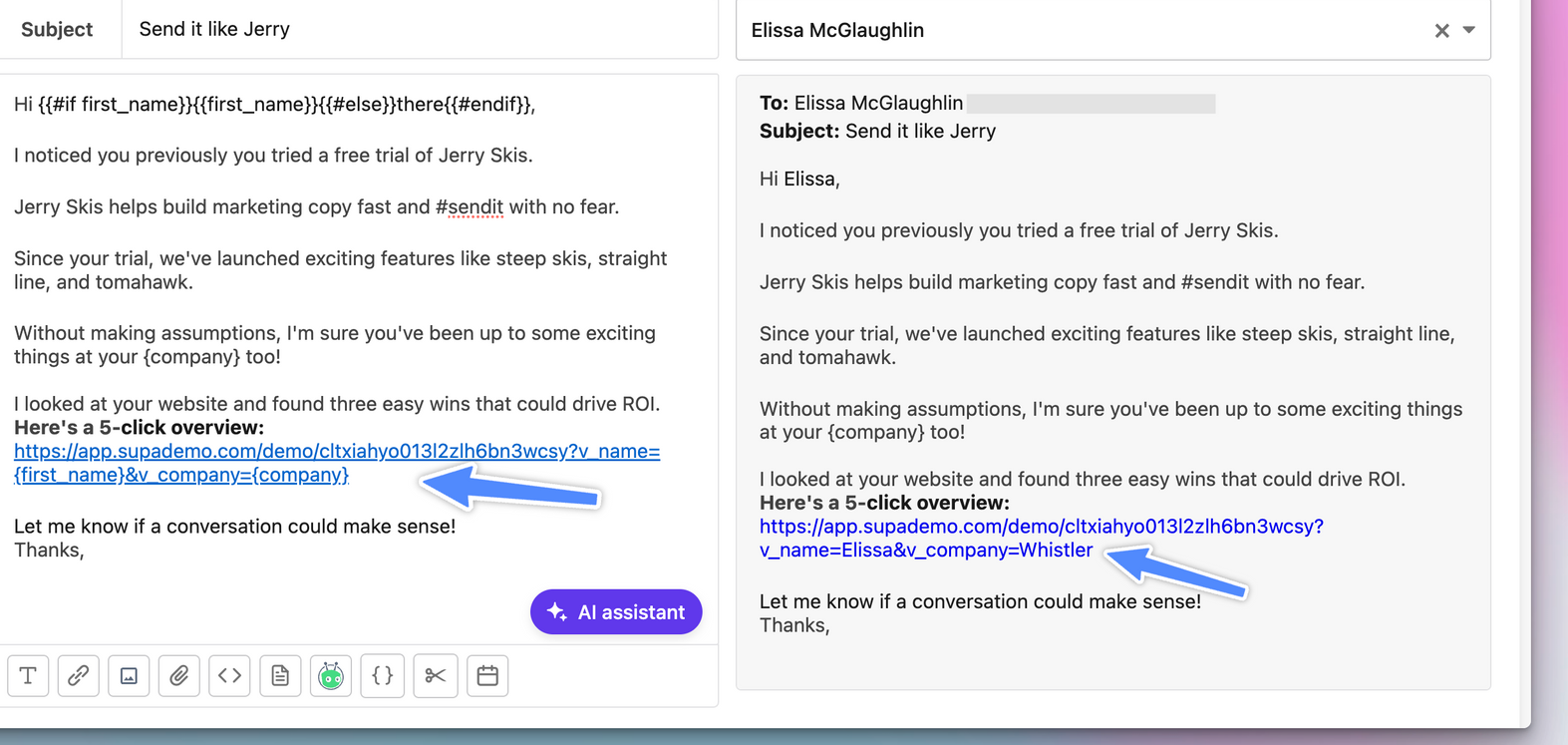Click 'I noticed you previously' line in editor

(x=274, y=156)
